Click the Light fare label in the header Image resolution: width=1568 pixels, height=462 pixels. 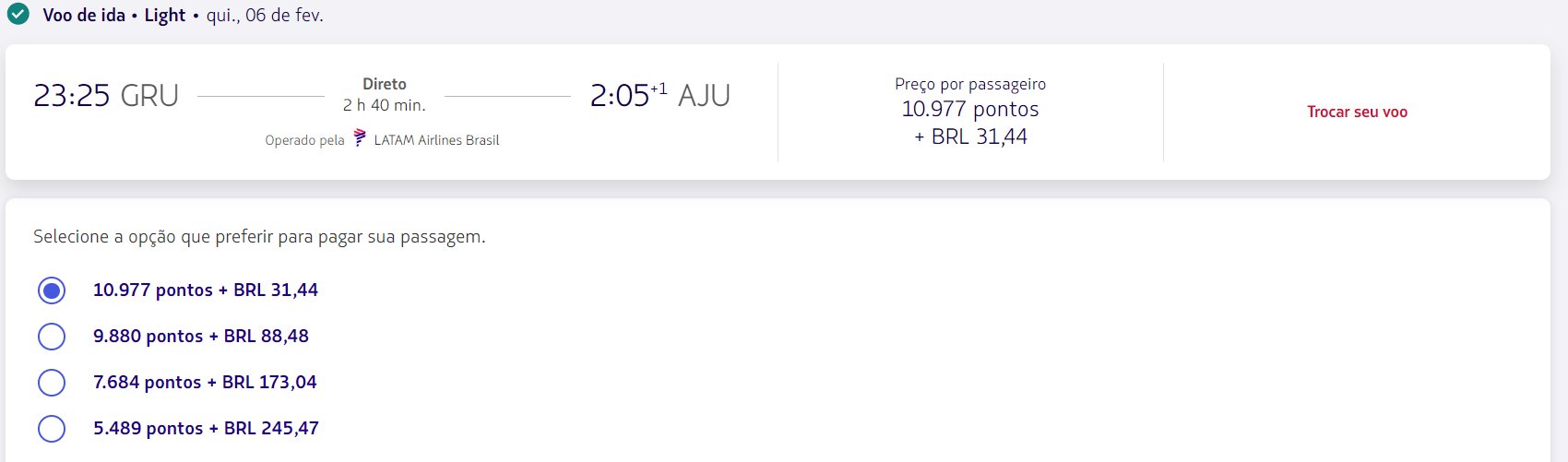[x=165, y=15]
